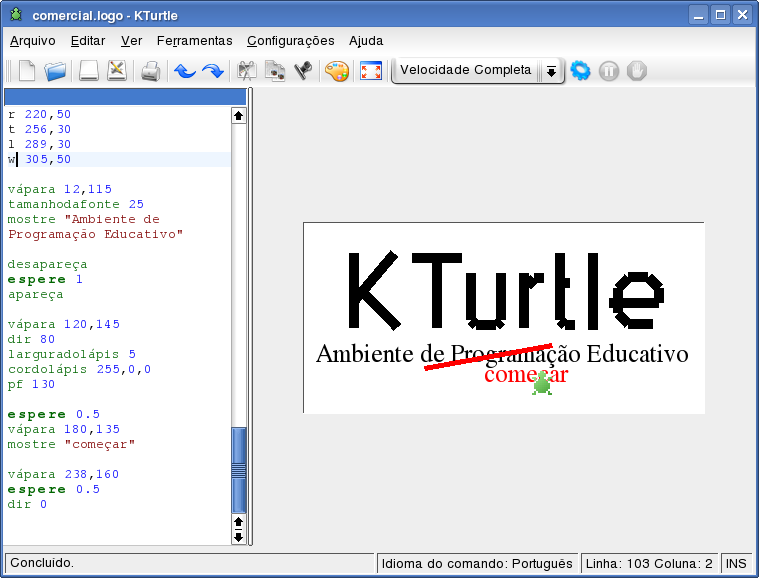The image size is (759, 578).
Task: Open the Ajuda menu
Action: click(x=366, y=41)
